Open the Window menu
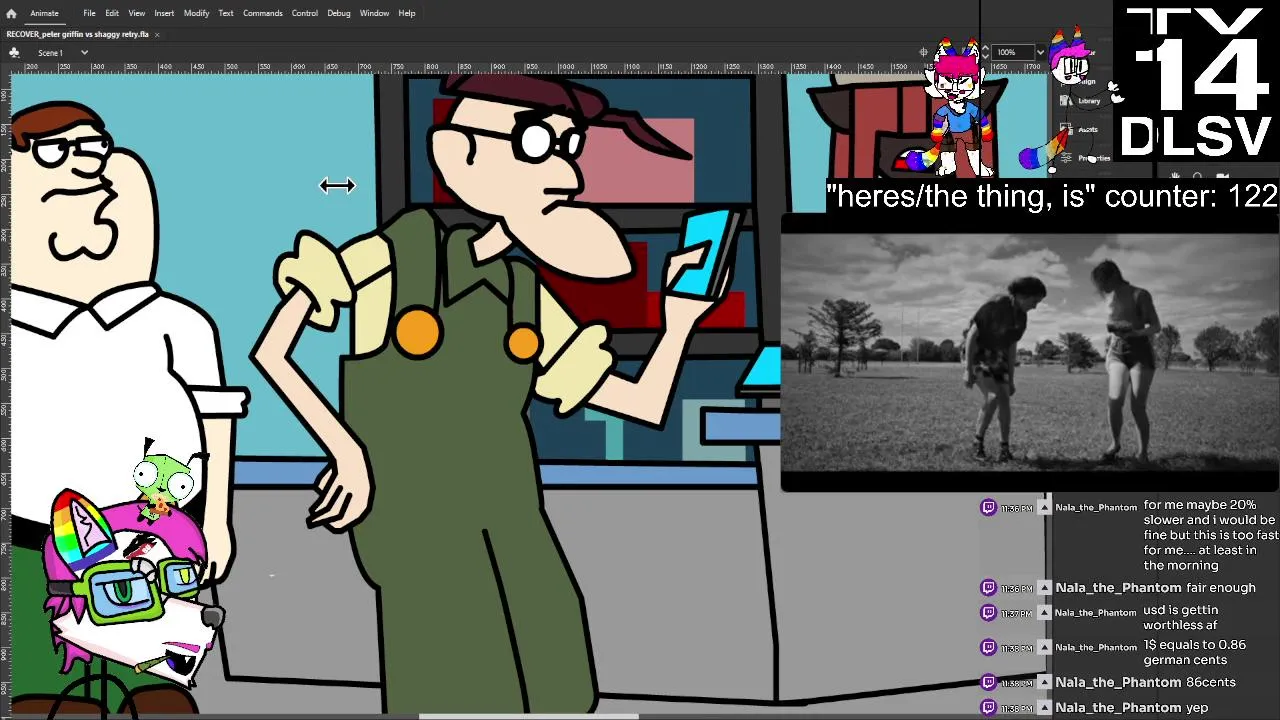The image size is (1280, 720). point(374,13)
